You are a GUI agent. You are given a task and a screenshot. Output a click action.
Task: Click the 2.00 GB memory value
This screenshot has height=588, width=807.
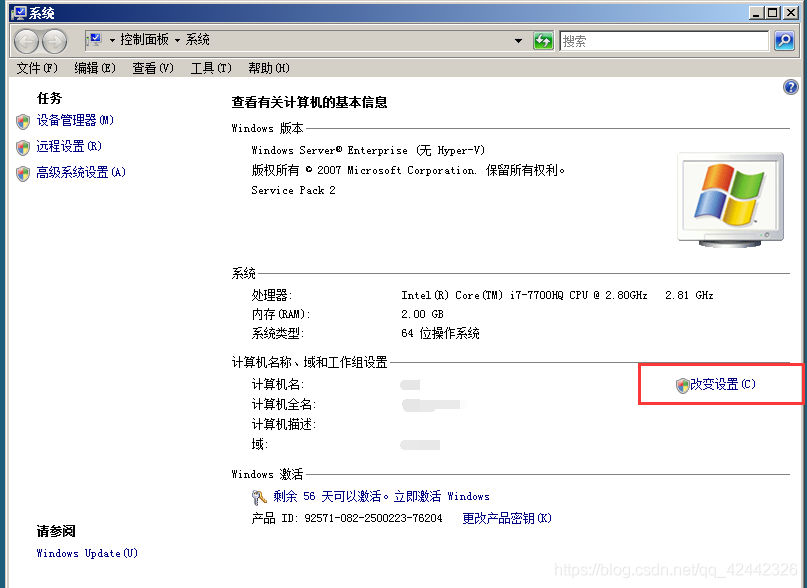[x=422, y=314]
